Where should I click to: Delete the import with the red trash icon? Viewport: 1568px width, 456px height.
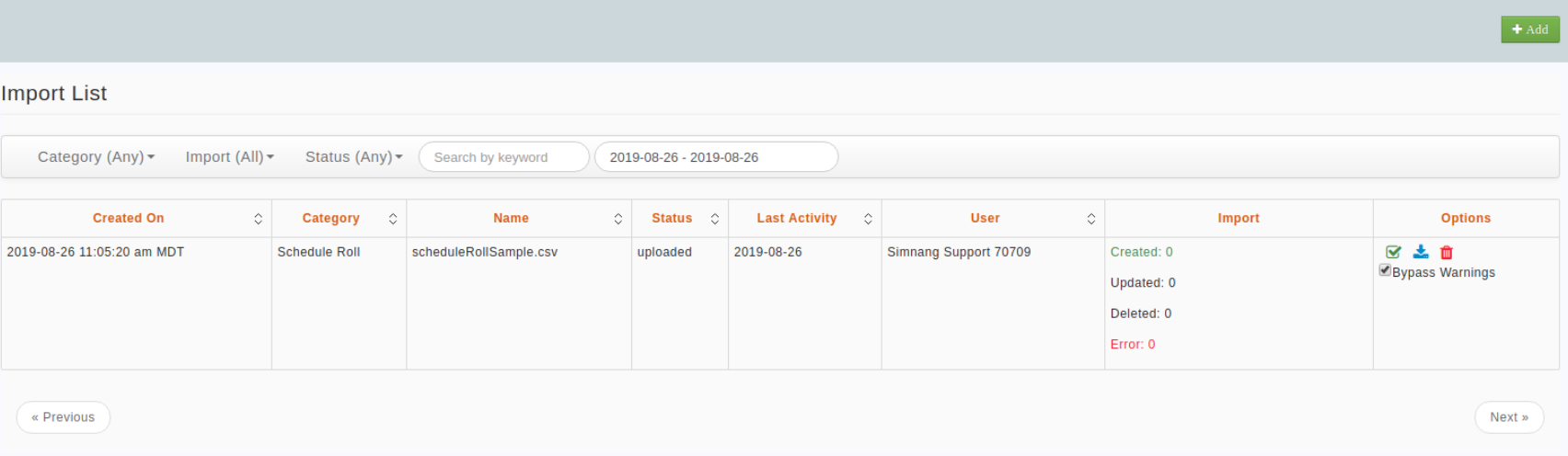tap(1447, 252)
